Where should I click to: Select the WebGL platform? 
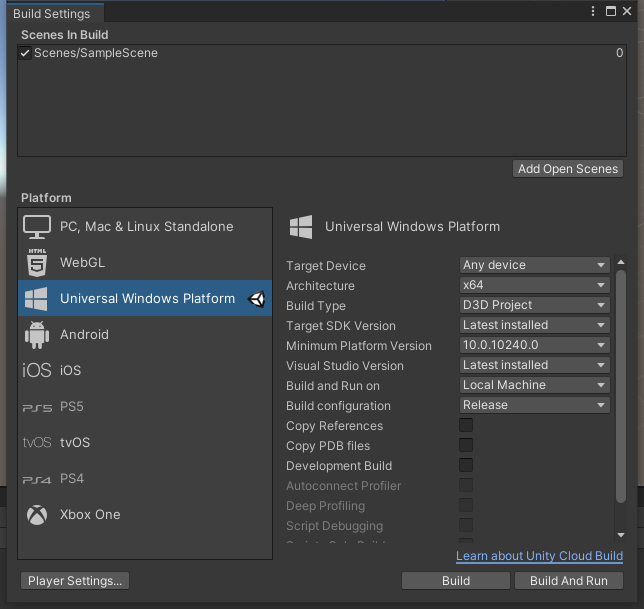coord(145,262)
